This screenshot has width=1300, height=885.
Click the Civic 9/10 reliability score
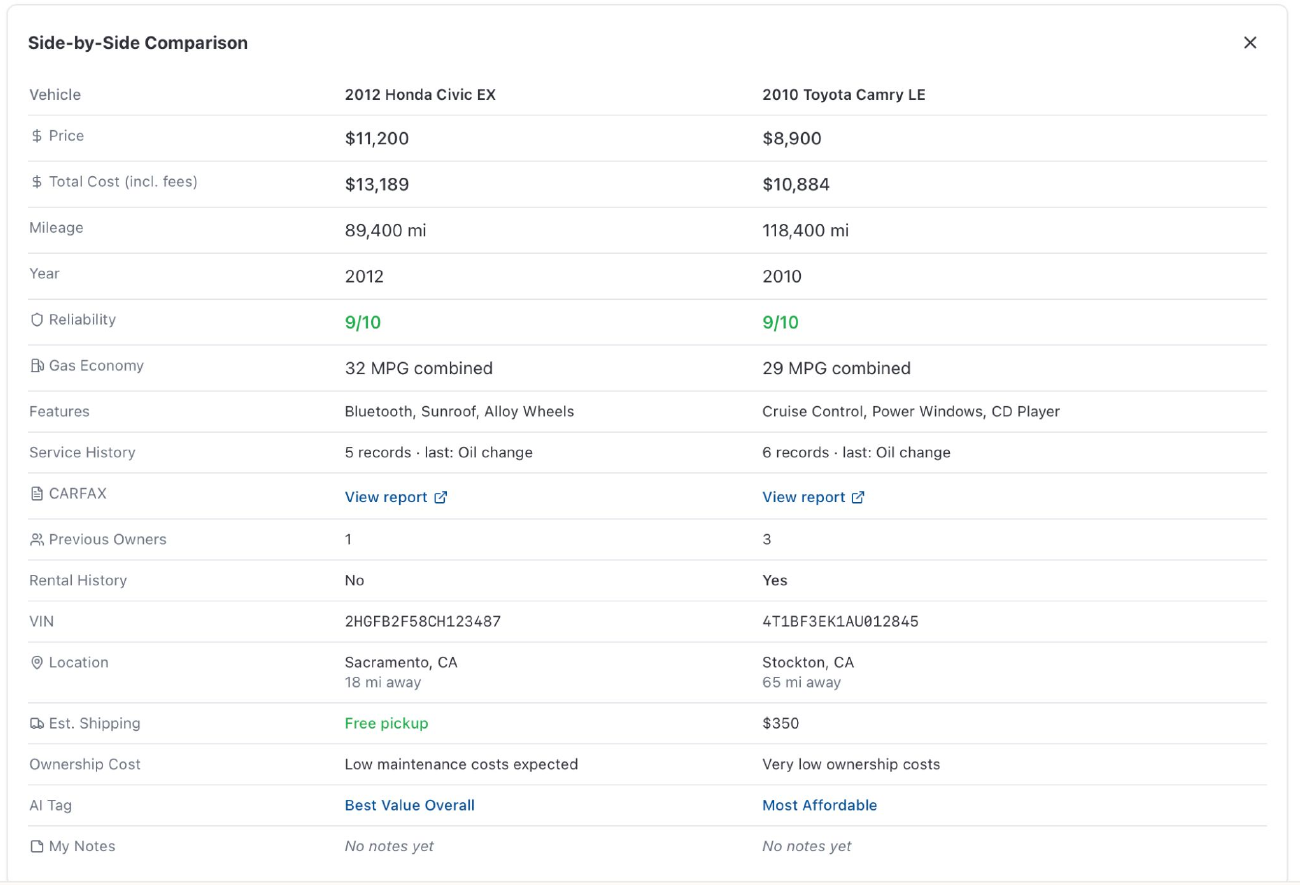(363, 323)
